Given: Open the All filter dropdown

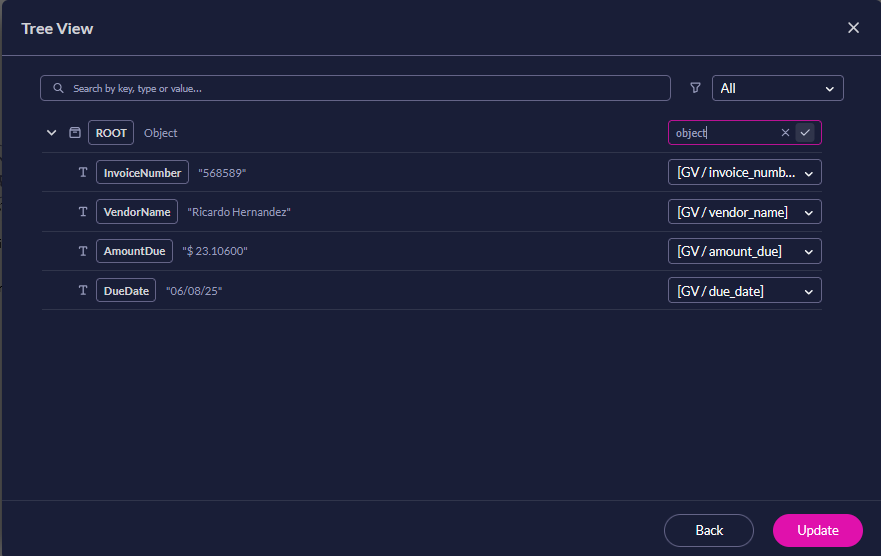Looking at the screenshot, I should tap(777, 88).
